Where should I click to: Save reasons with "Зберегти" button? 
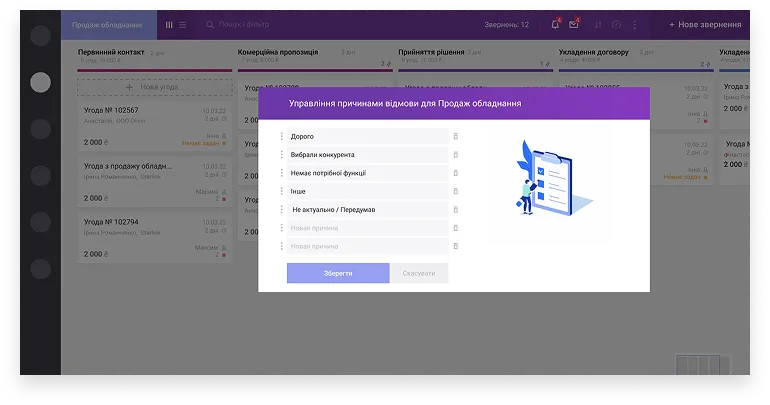click(338, 273)
